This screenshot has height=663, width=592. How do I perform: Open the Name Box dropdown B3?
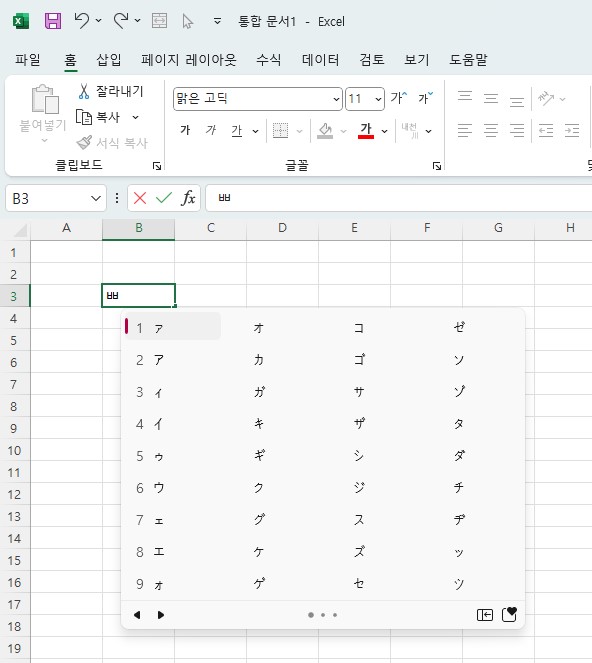click(x=96, y=198)
